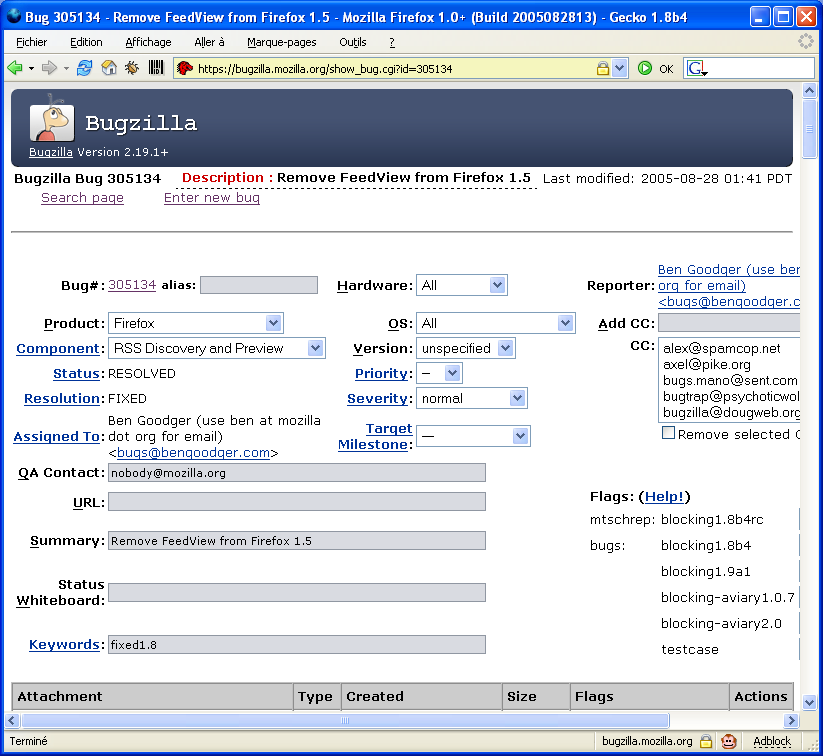Screen dimensions: 823x756
Task: Expand the Target Milestone dropdown
Action: click(x=473, y=436)
